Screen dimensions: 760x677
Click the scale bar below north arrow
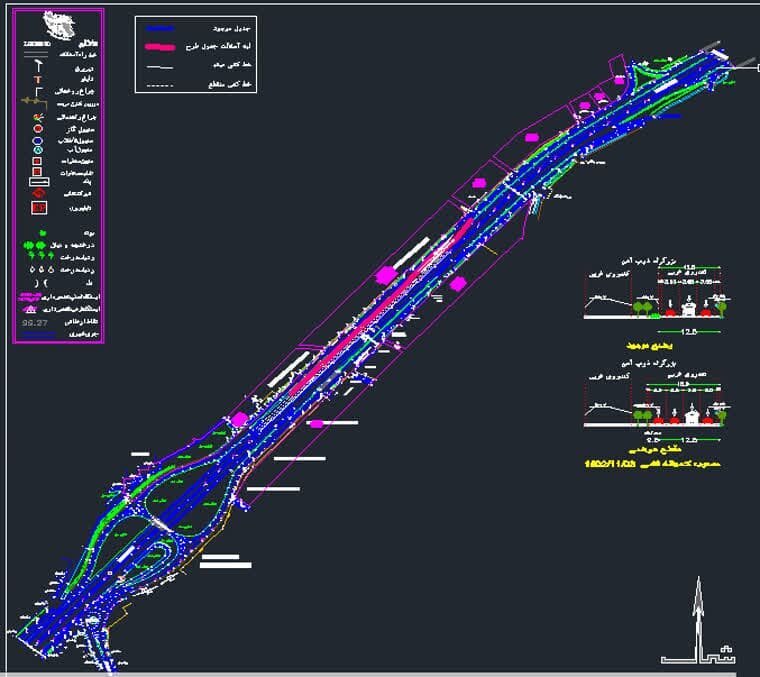click(698, 659)
